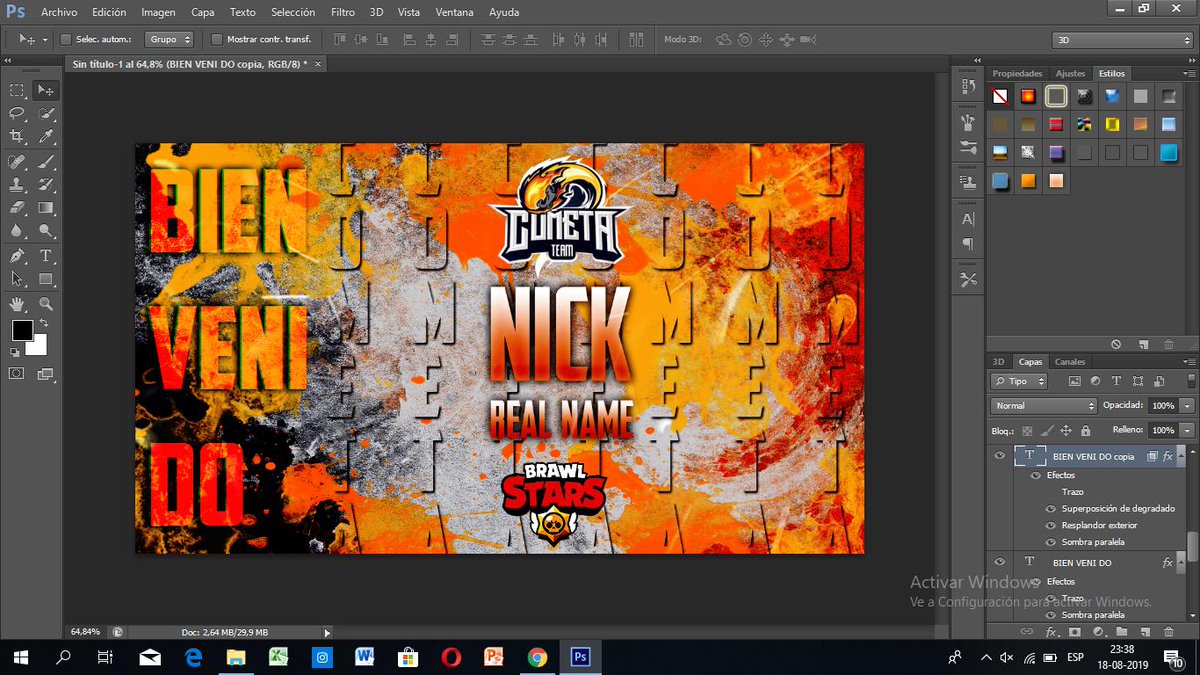This screenshot has height=675, width=1200.
Task: Open the Normal blend mode dropdown
Action: point(1044,406)
